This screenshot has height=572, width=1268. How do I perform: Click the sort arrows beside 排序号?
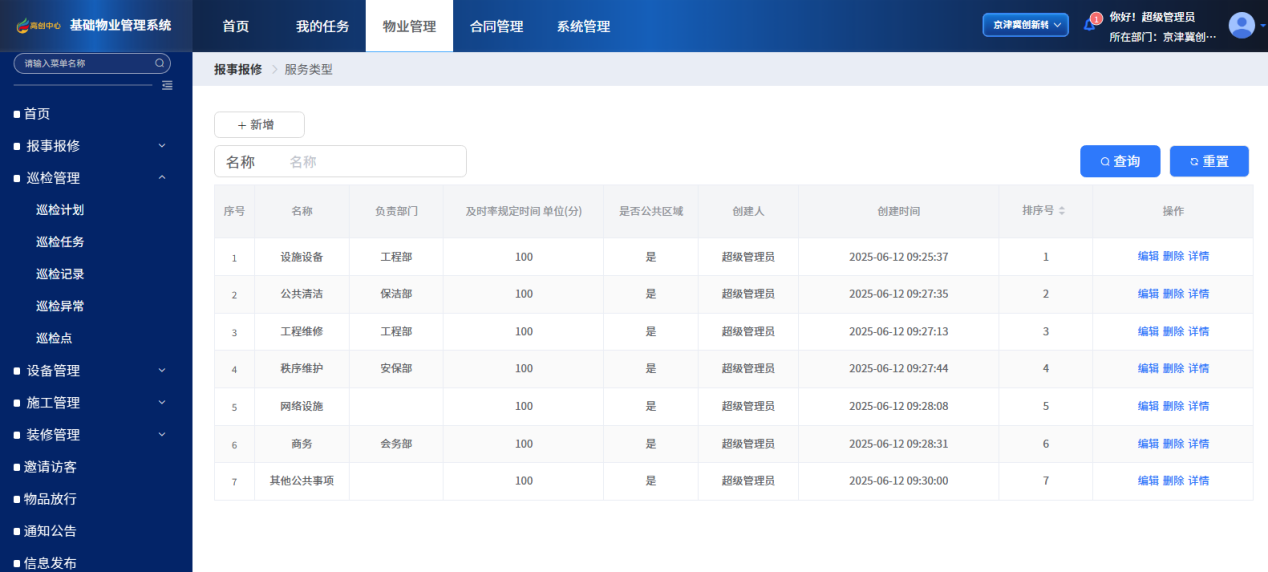(x=1062, y=211)
